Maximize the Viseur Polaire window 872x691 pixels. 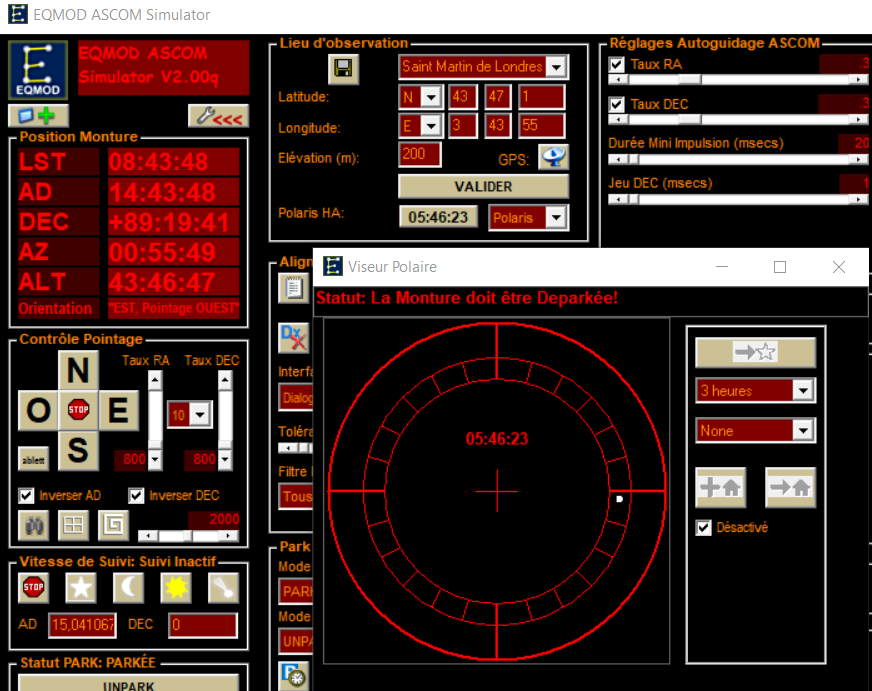(x=780, y=267)
